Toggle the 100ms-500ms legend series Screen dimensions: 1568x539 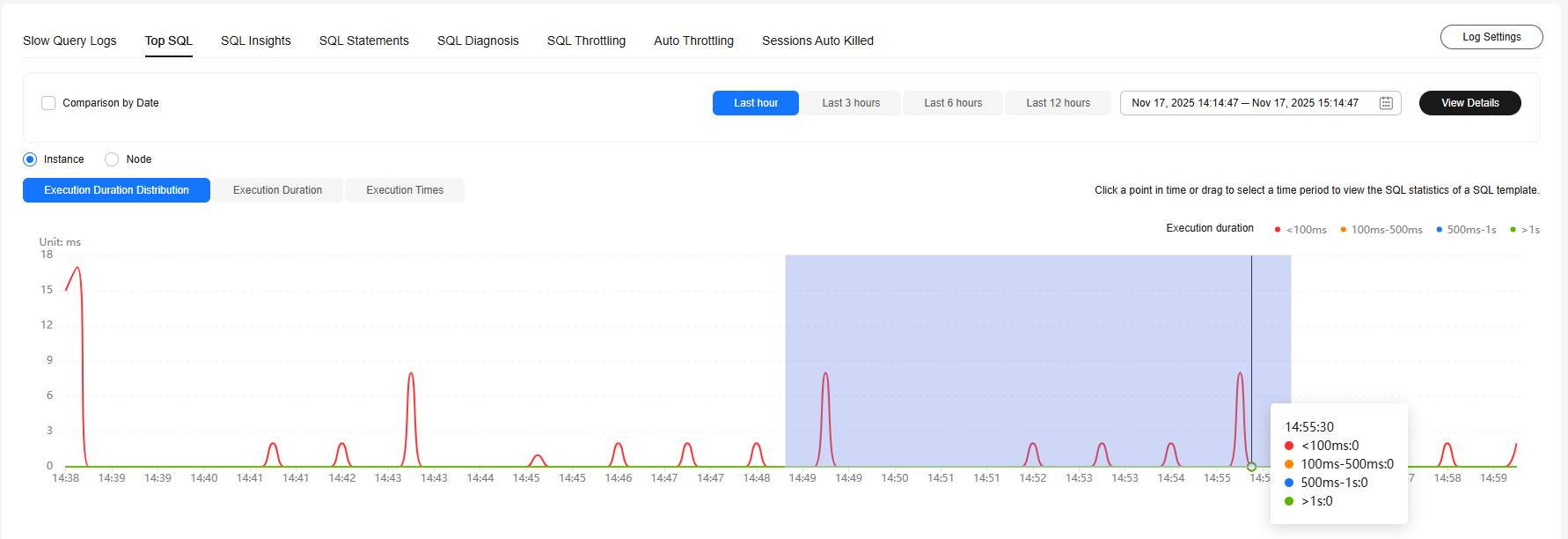(x=1381, y=230)
